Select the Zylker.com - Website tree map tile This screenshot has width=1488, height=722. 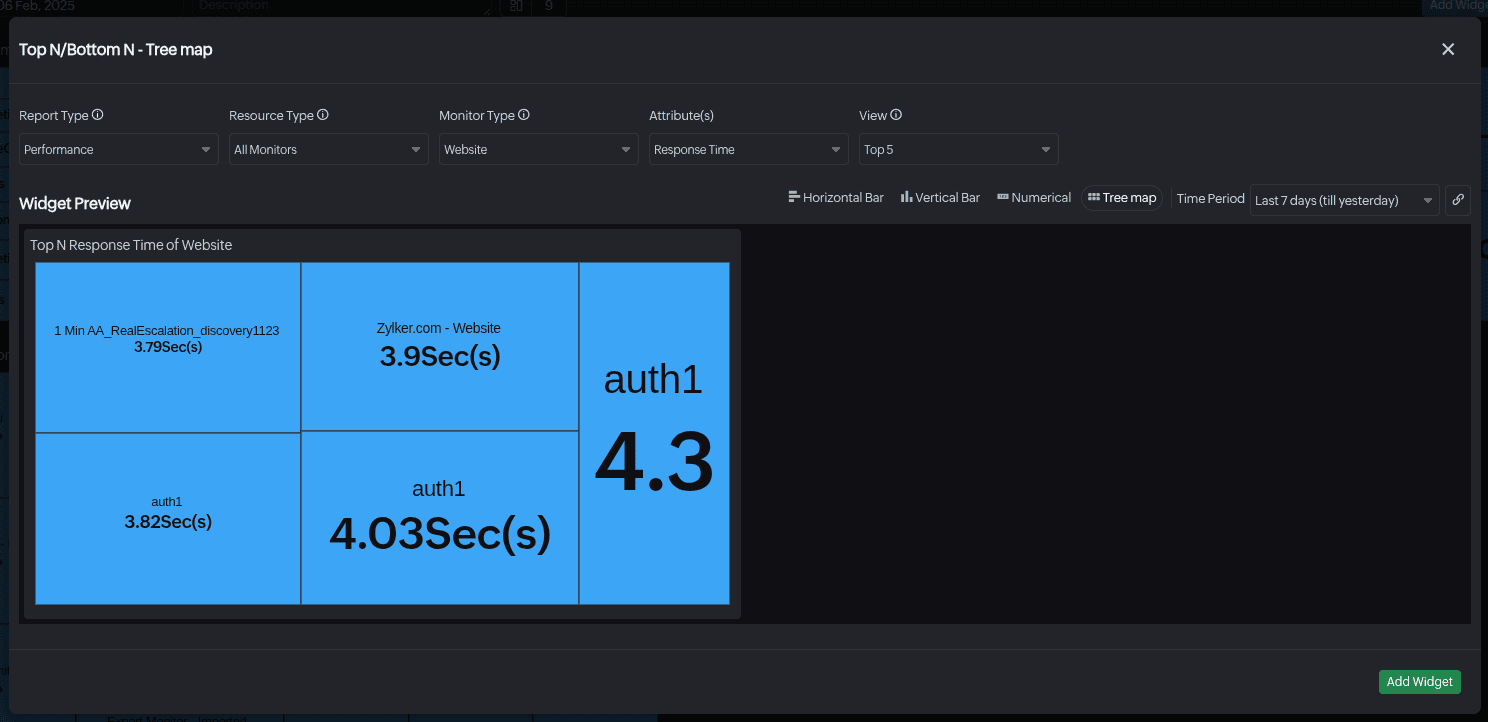coord(440,347)
